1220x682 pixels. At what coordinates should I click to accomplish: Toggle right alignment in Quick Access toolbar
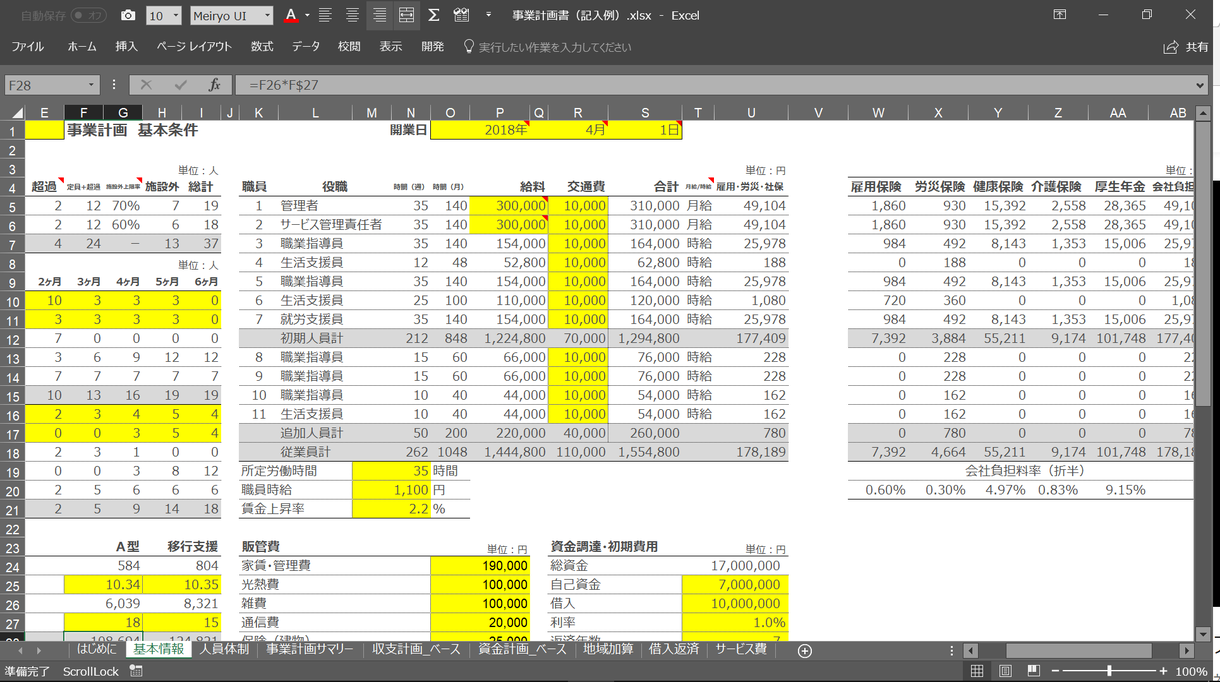click(379, 16)
